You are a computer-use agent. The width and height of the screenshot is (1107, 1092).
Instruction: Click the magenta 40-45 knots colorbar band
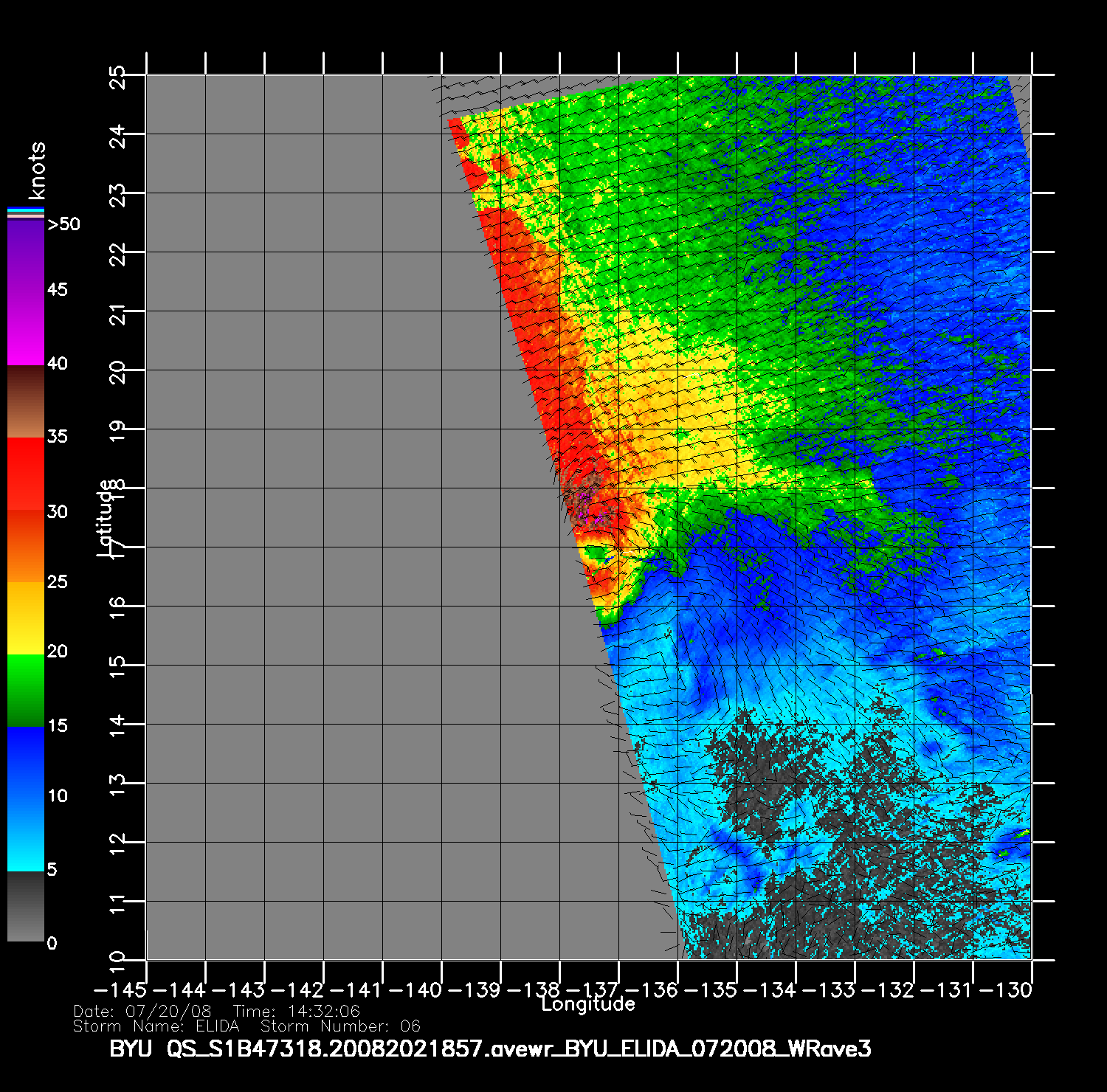coord(25,328)
